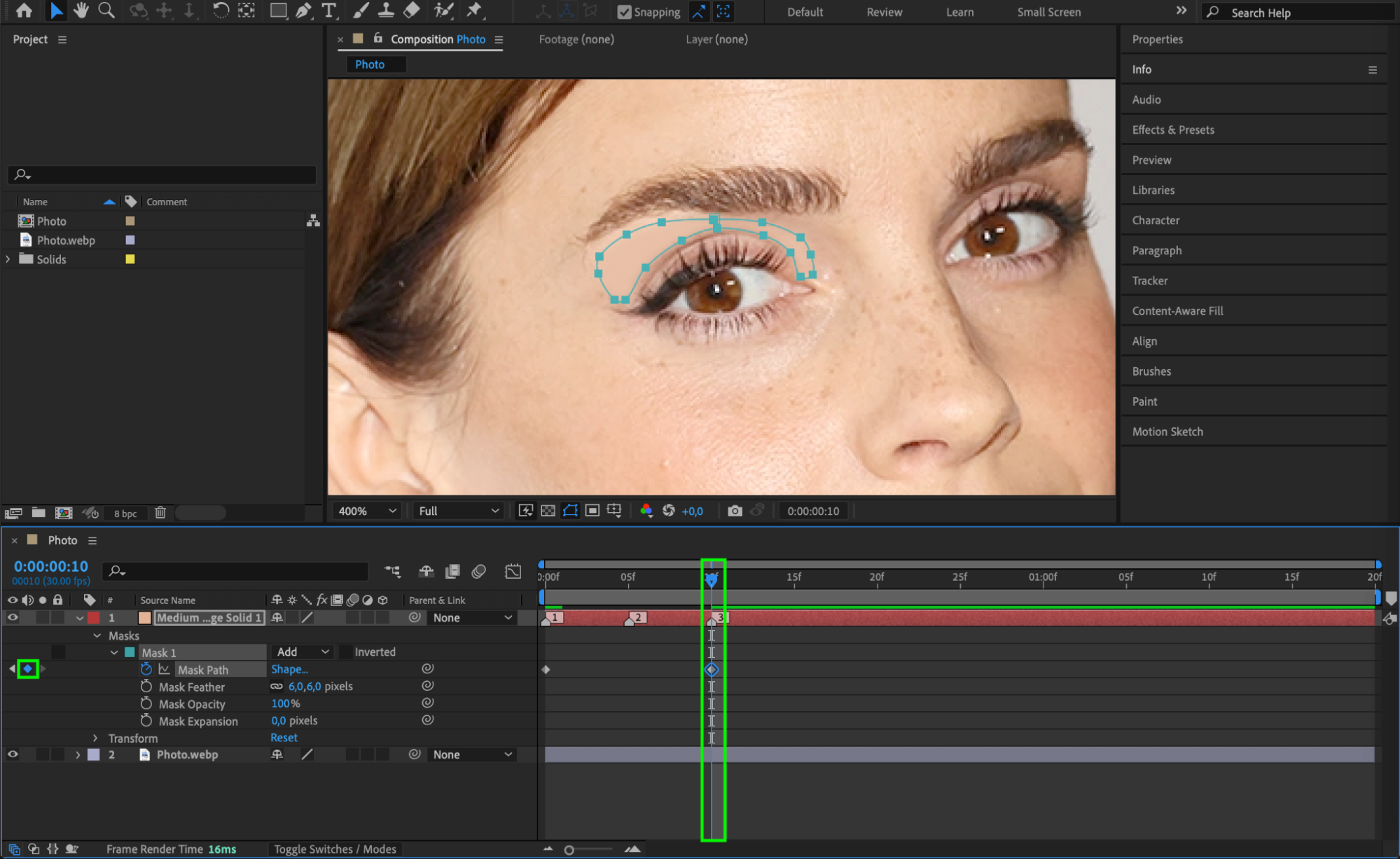
Task: Select the Zoom tool
Action: pos(106,11)
